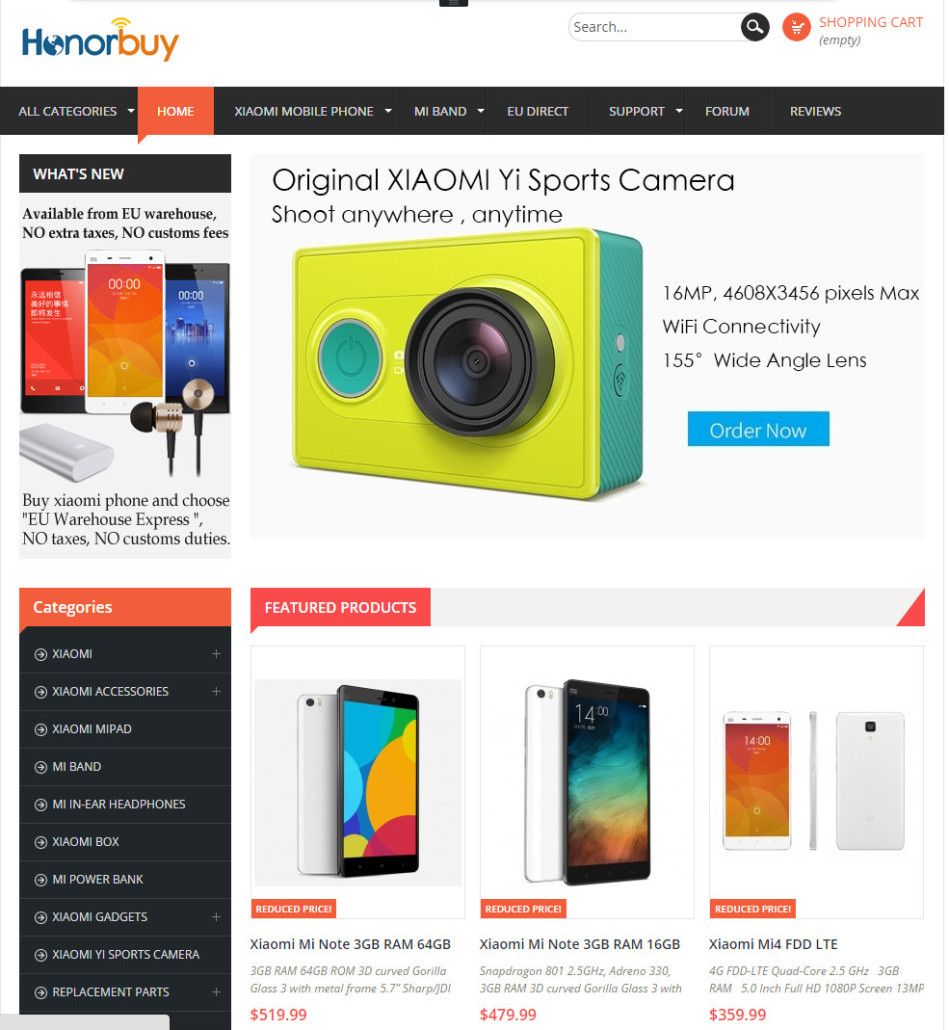949x1030 pixels.
Task: Go to the FORUM menu item
Action: tap(727, 111)
